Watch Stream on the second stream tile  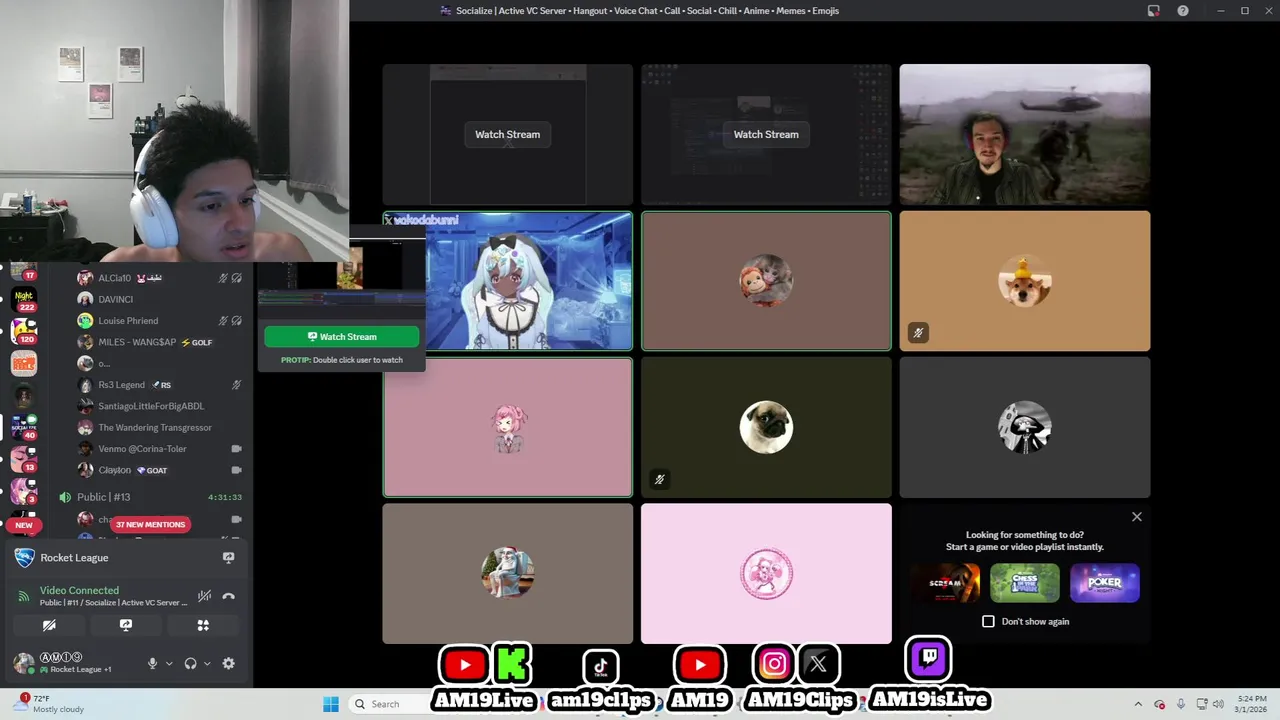coord(766,134)
